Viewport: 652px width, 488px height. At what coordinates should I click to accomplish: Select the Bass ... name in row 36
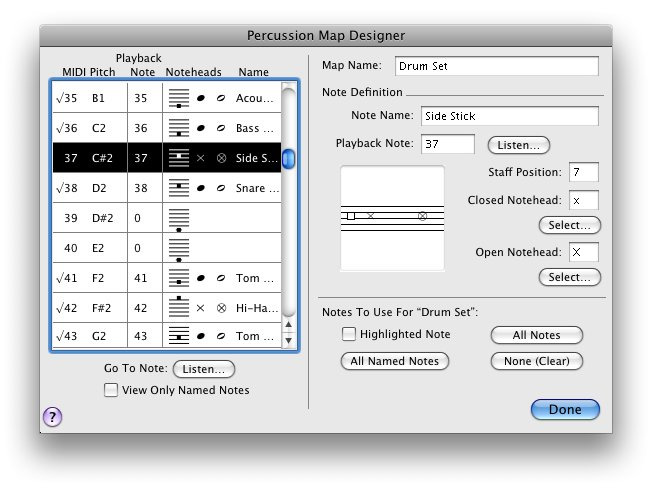255,128
